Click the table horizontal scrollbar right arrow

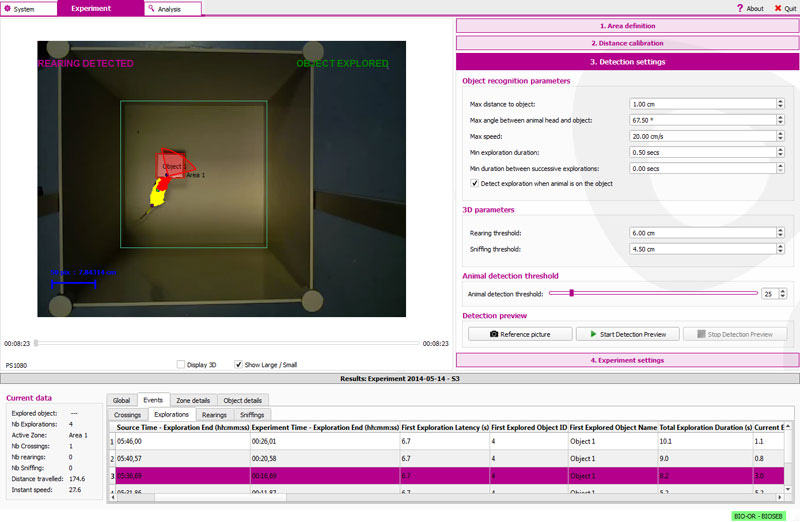780,497
